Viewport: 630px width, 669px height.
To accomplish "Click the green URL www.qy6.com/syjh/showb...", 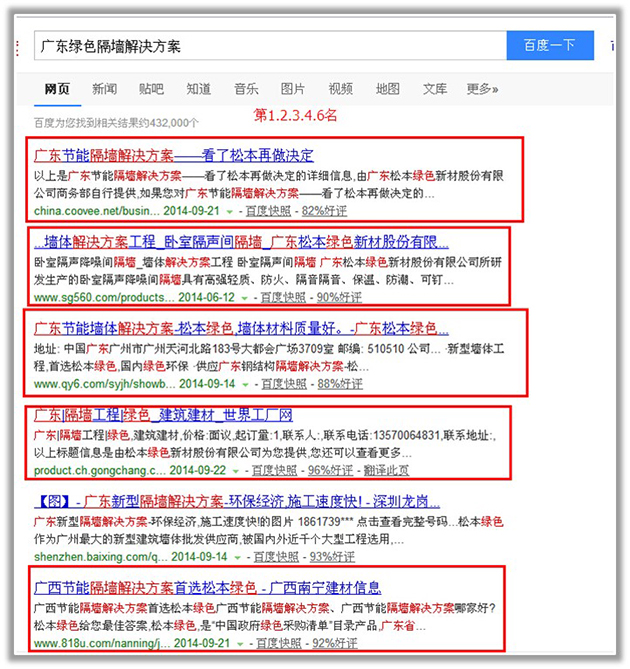I will coord(105,384).
